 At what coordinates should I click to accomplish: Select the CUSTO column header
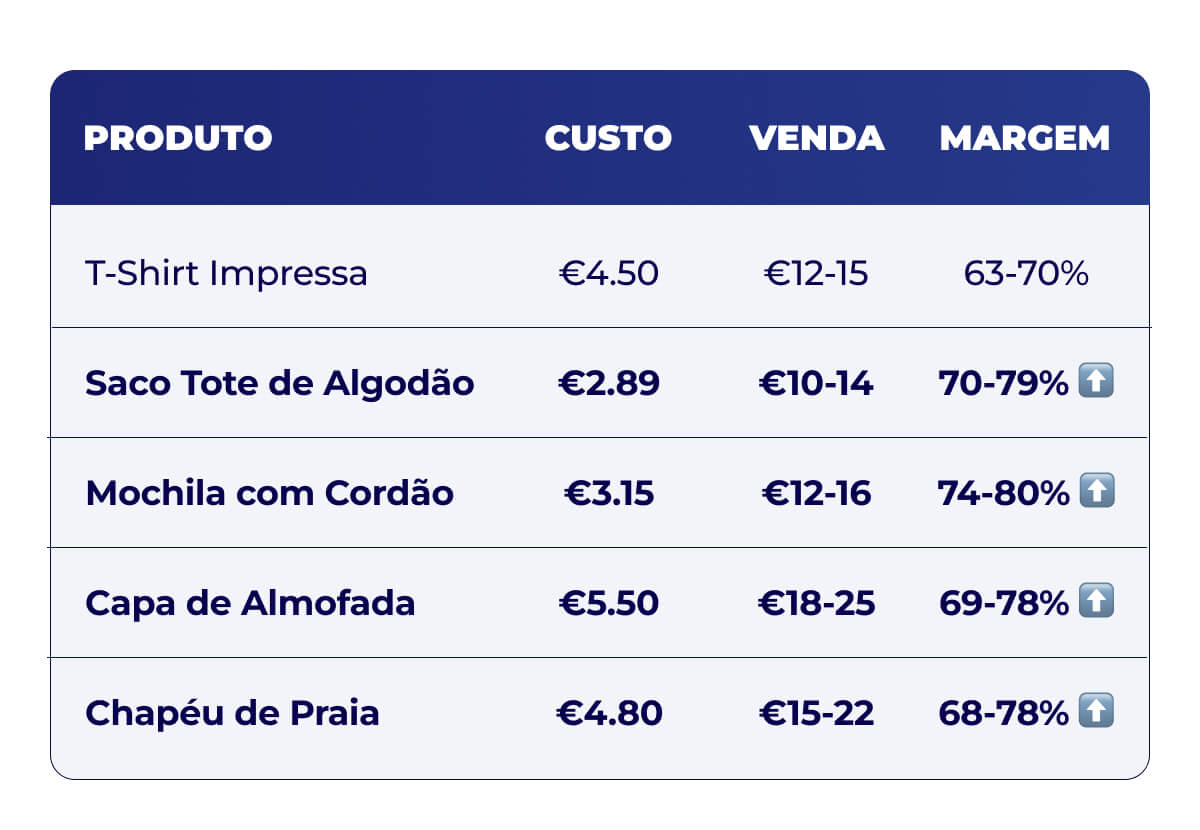pos(608,138)
